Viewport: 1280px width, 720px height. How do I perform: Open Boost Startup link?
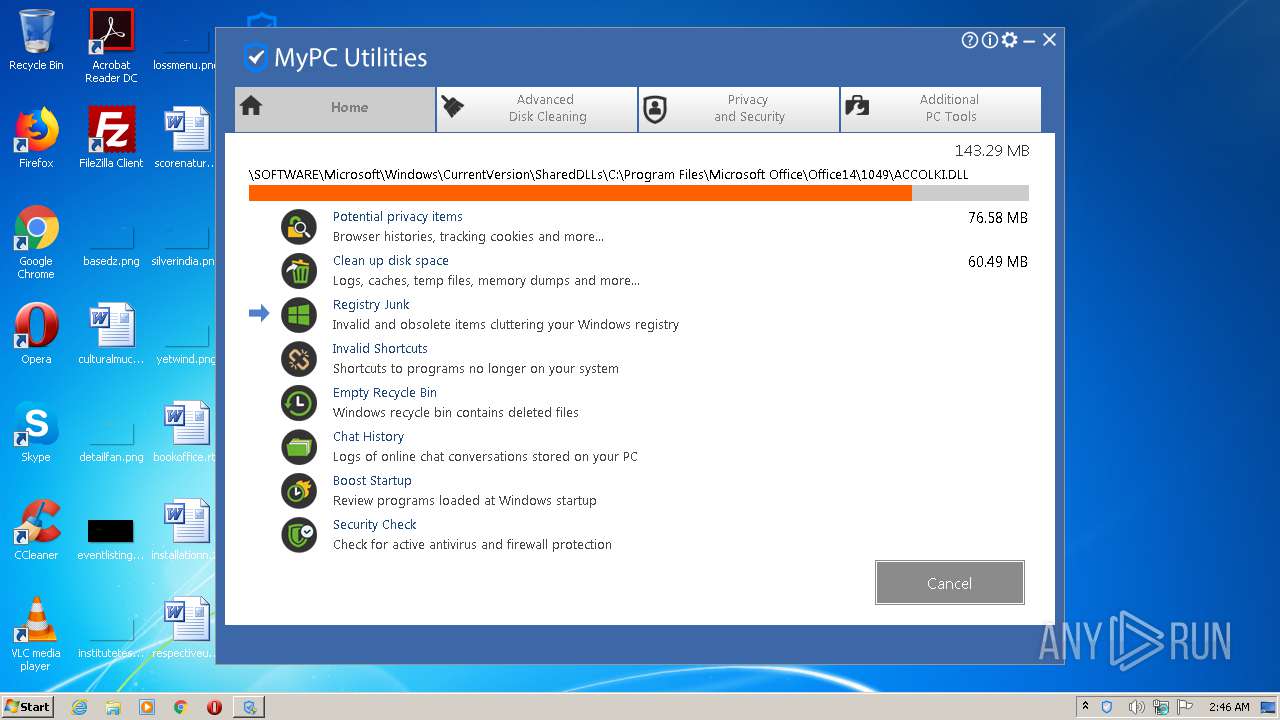372,480
